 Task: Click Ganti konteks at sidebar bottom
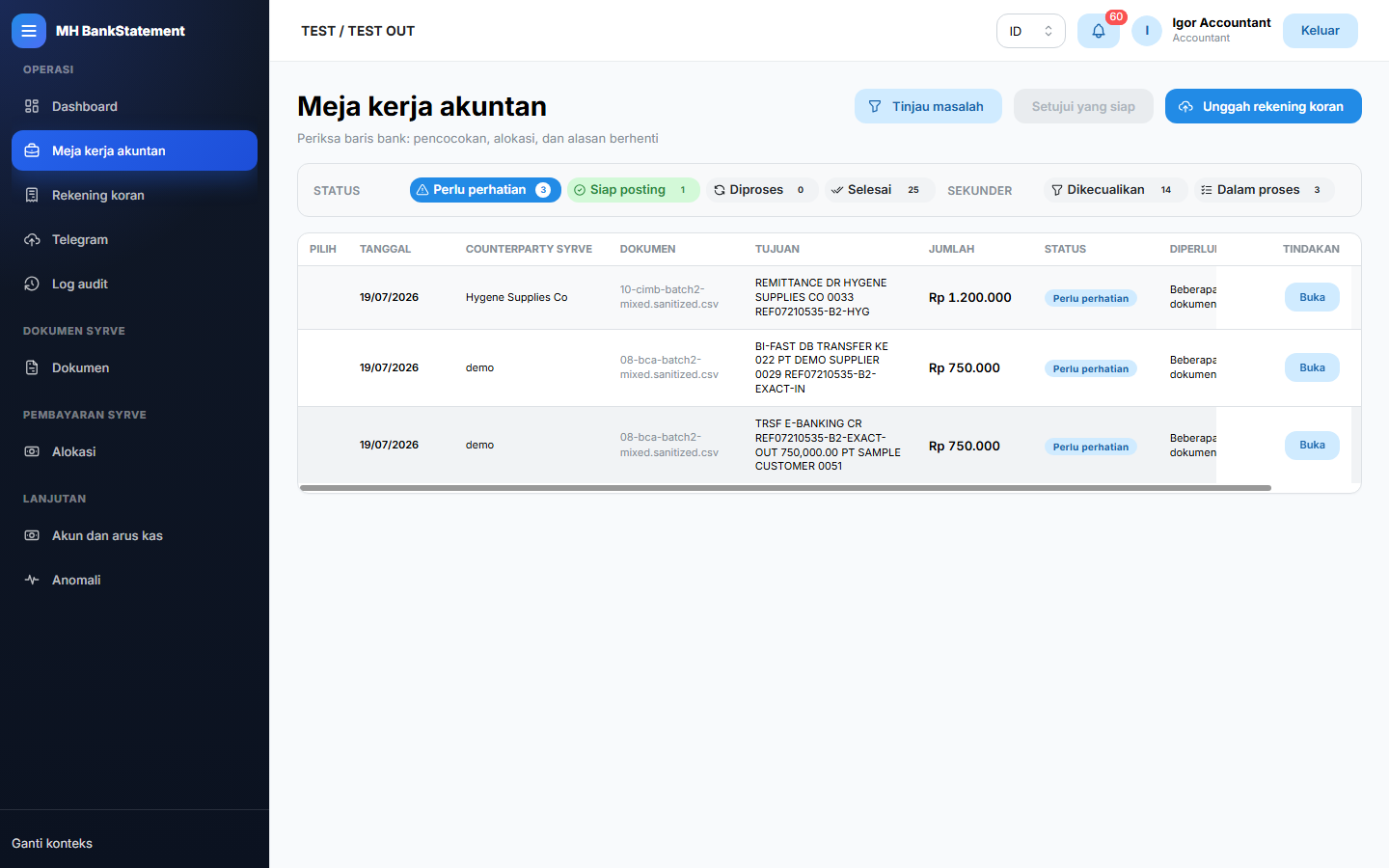coord(52,843)
